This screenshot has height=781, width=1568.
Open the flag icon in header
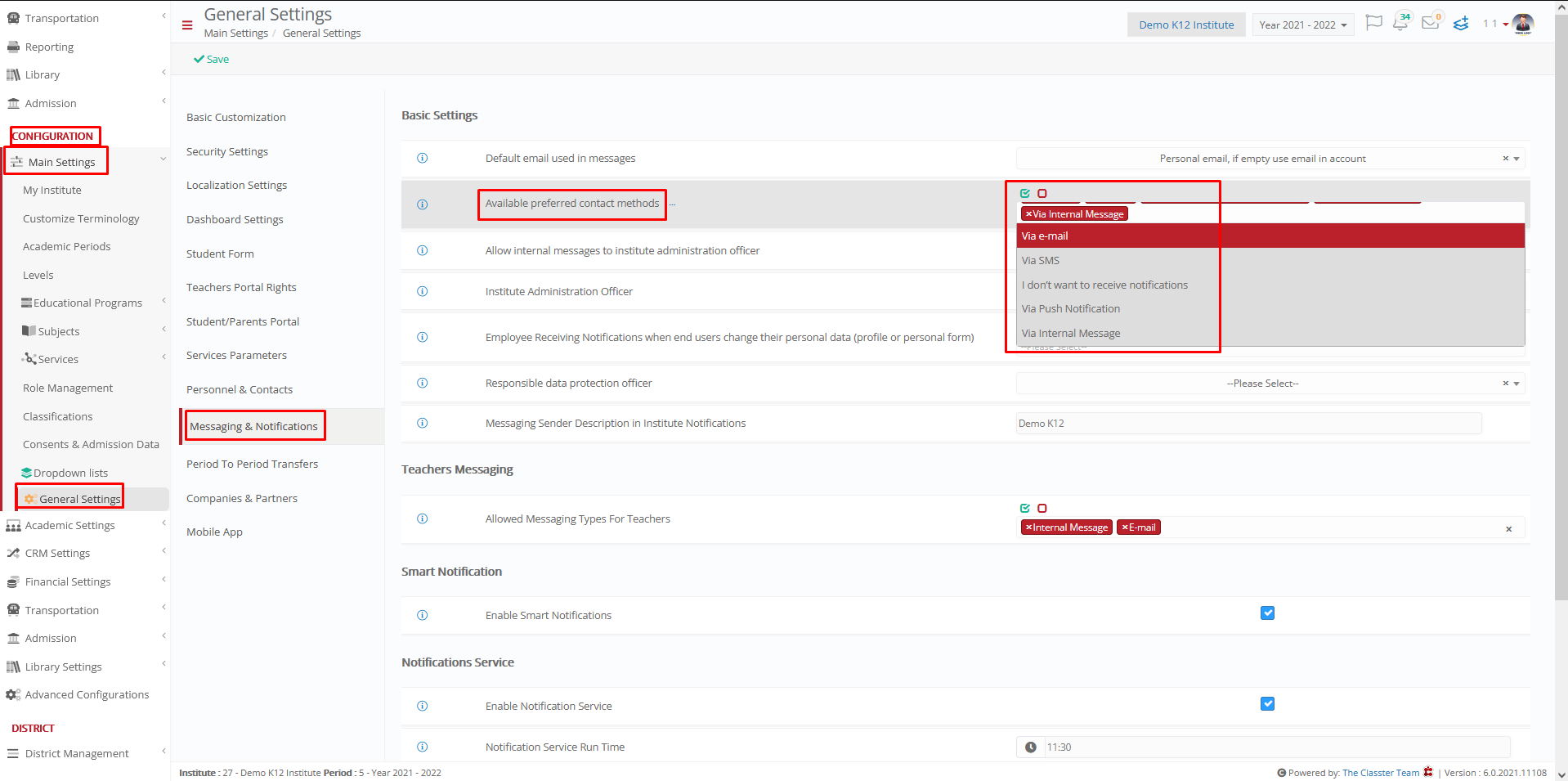(x=1374, y=23)
